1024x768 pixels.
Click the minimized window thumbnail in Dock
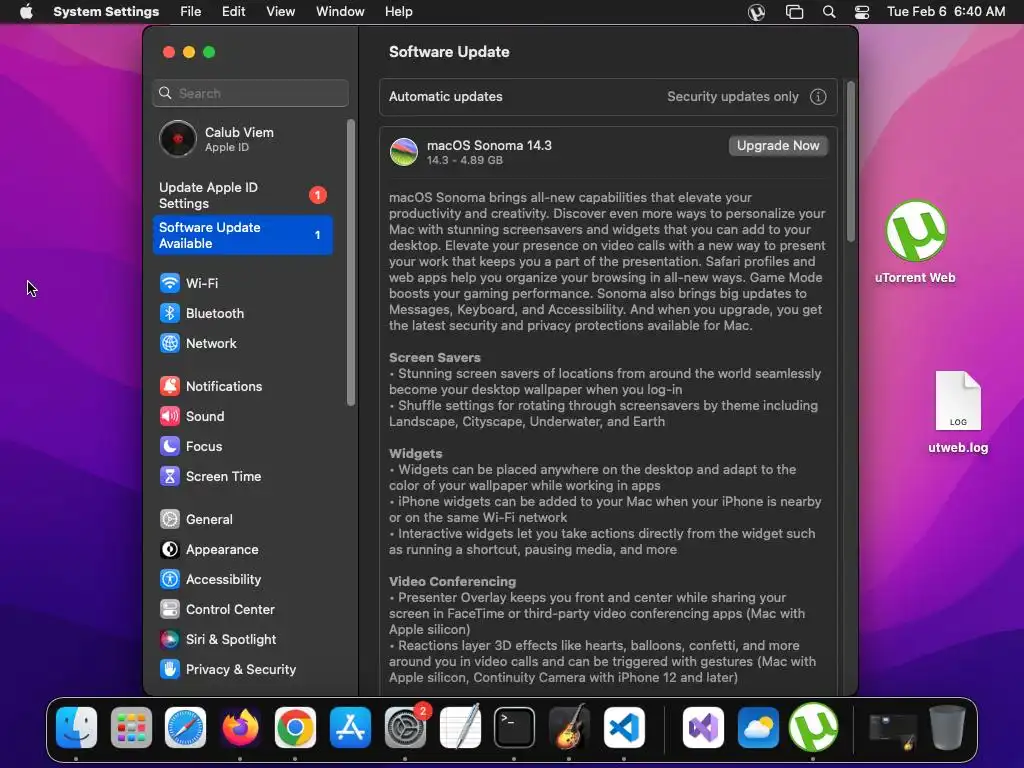pyautogui.click(x=892, y=731)
